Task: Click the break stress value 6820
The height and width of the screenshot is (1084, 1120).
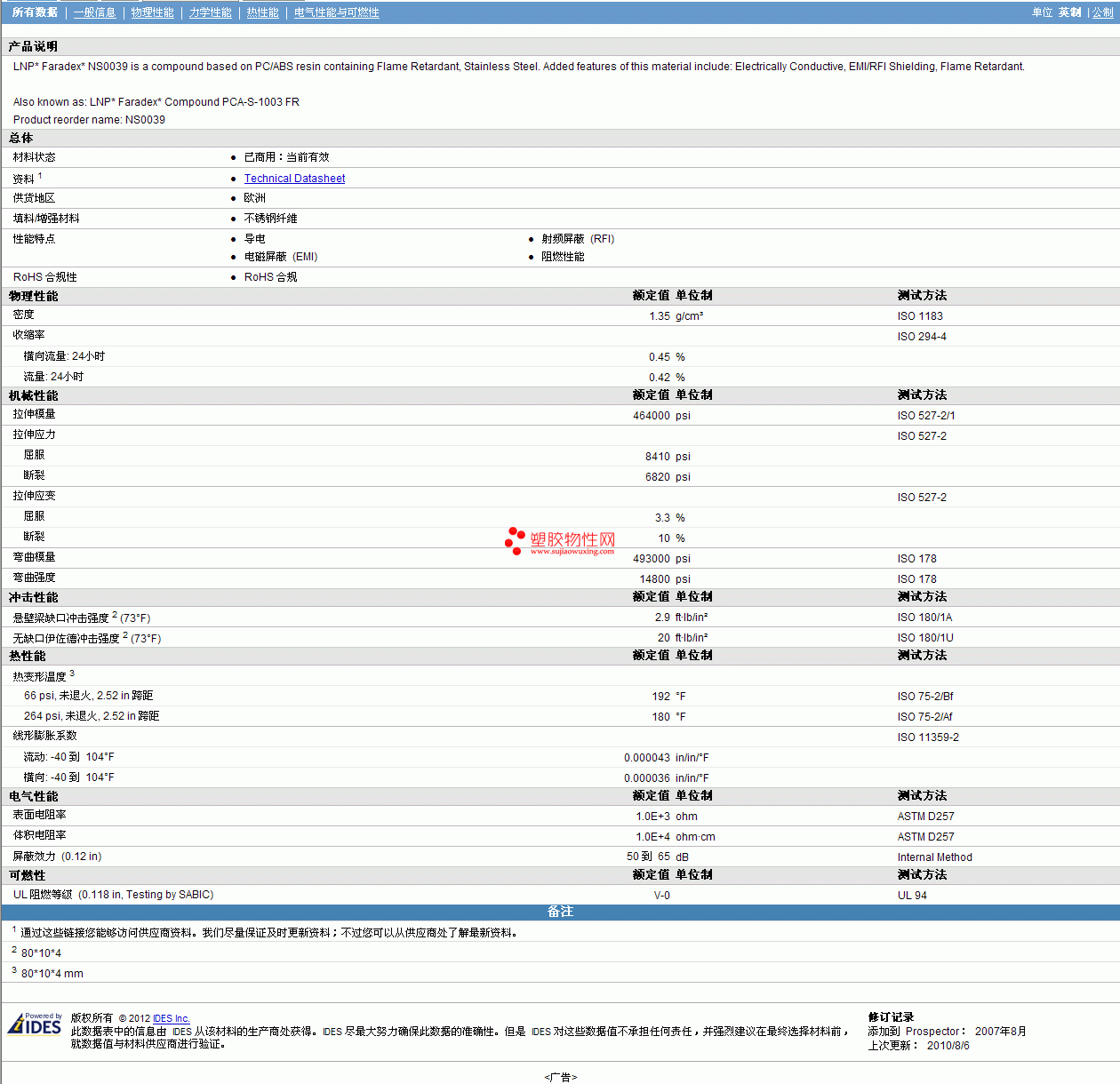Action: coord(658,477)
